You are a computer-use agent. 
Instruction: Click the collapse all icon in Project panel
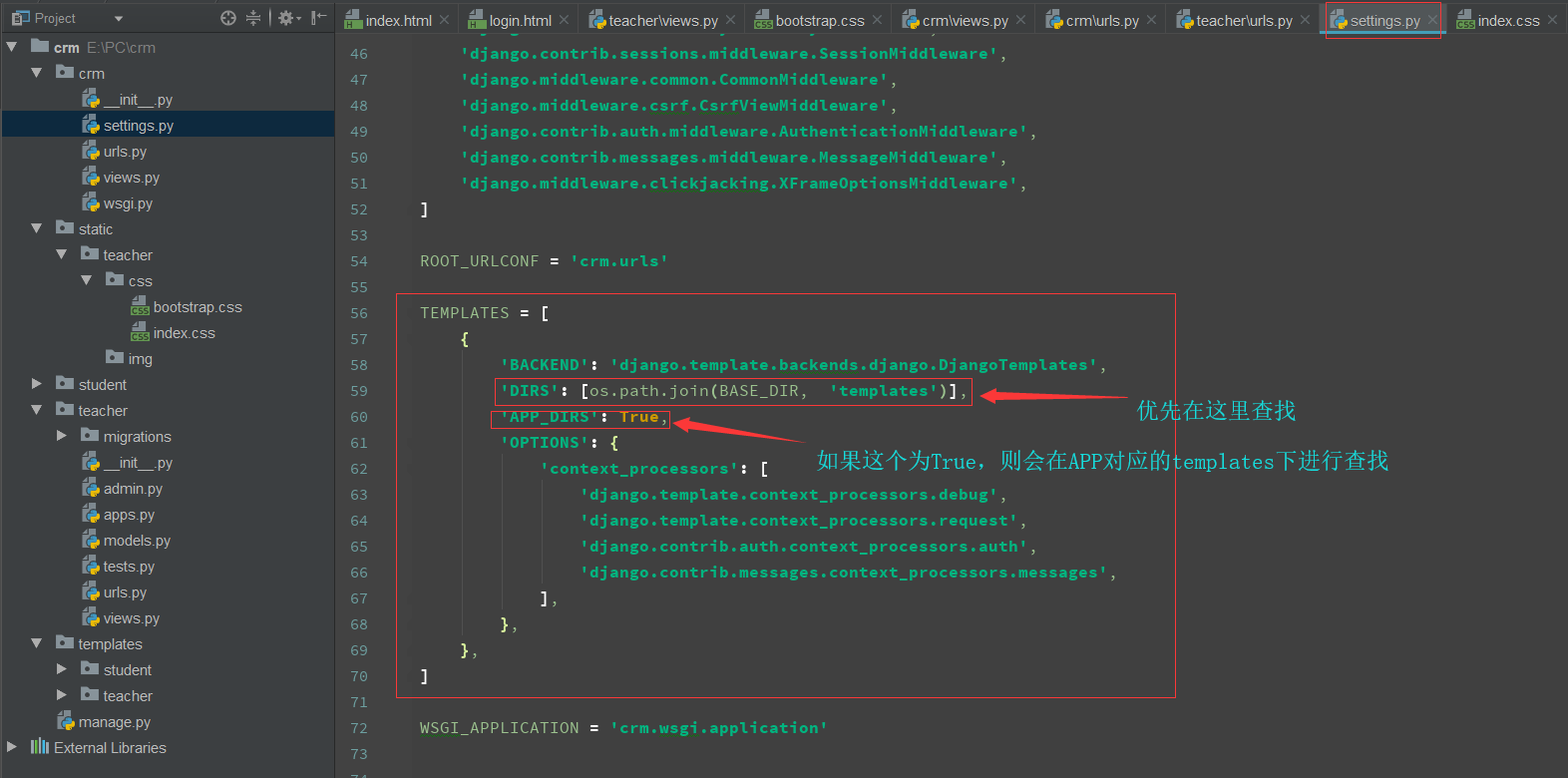[253, 18]
